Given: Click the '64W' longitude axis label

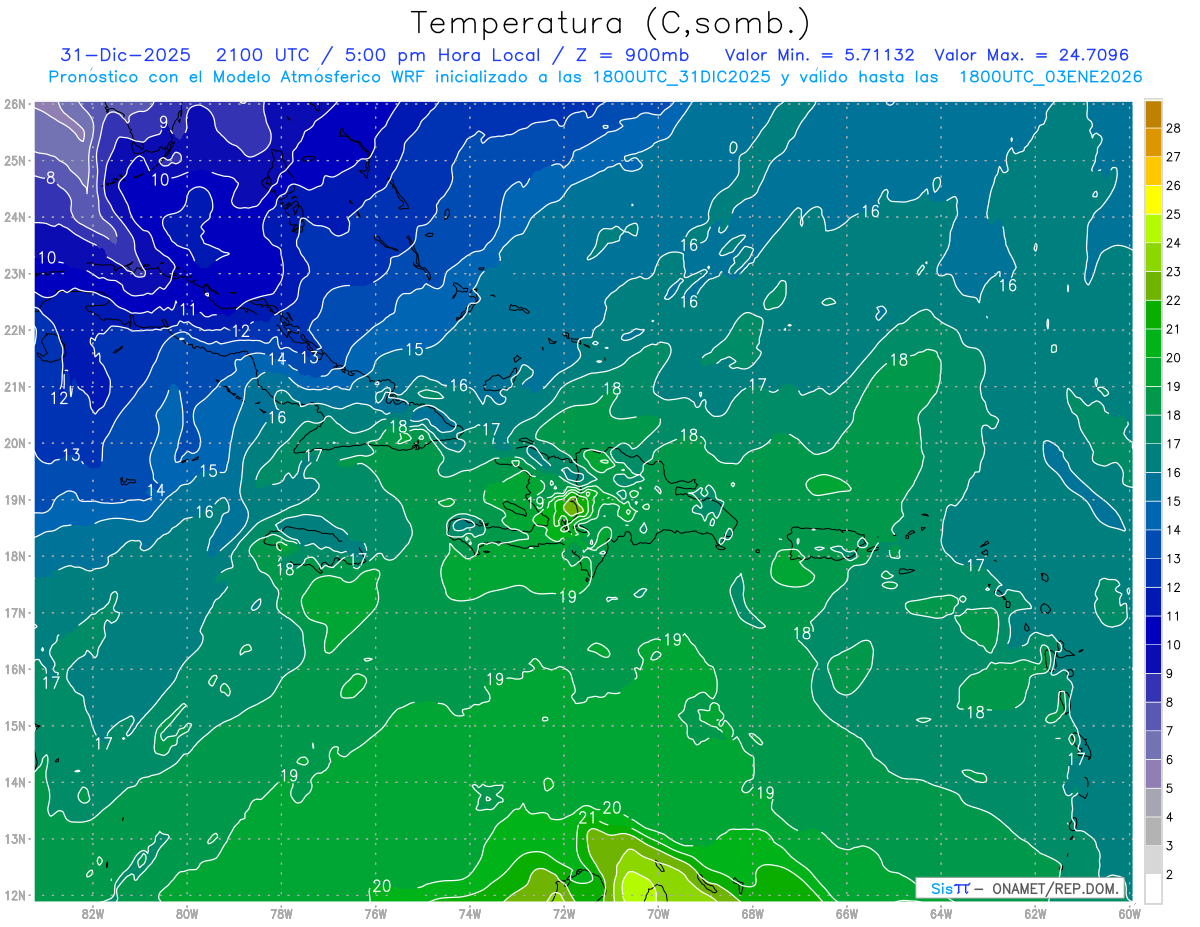Looking at the screenshot, I should [941, 913].
